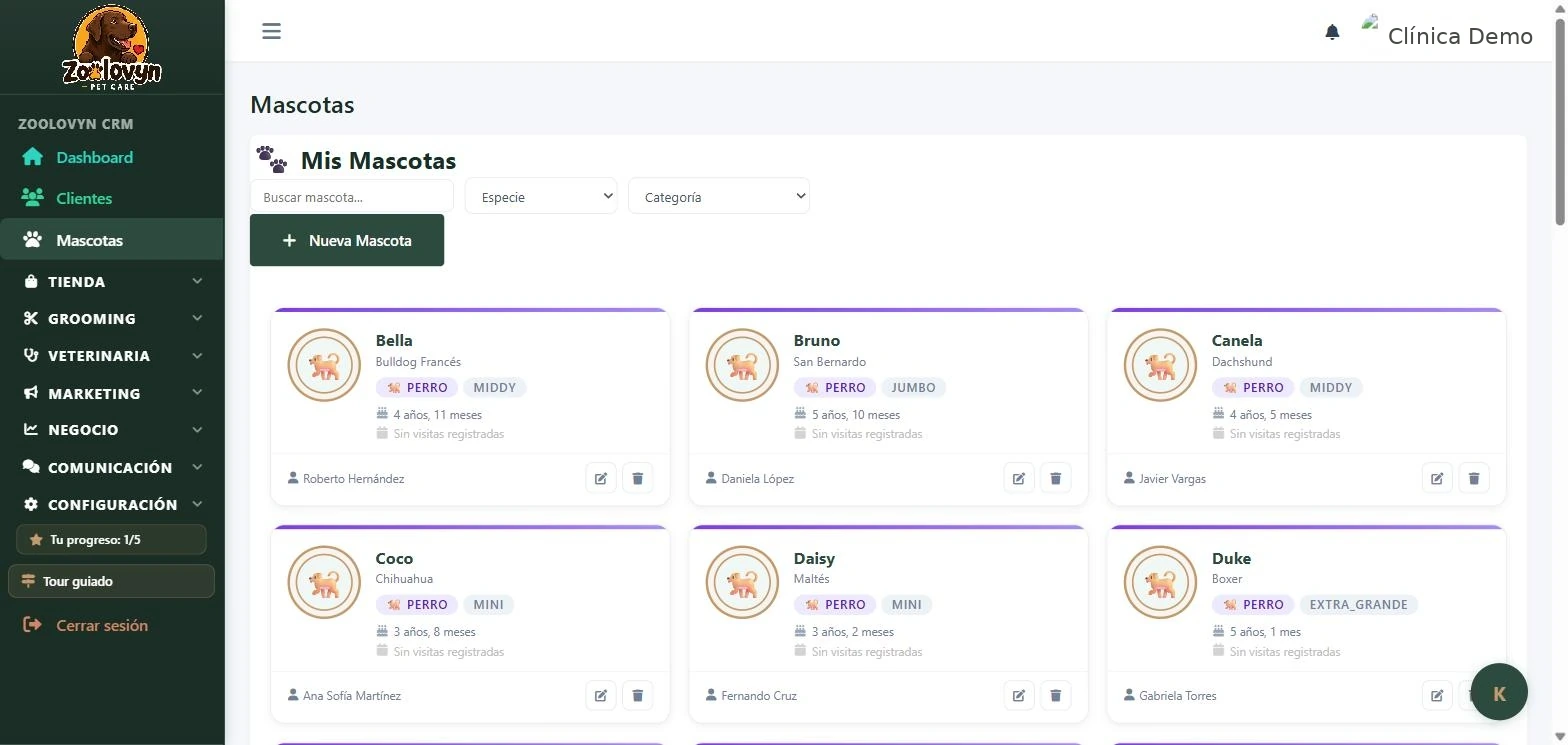Click the Chihuahua breed label

[x=404, y=579]
